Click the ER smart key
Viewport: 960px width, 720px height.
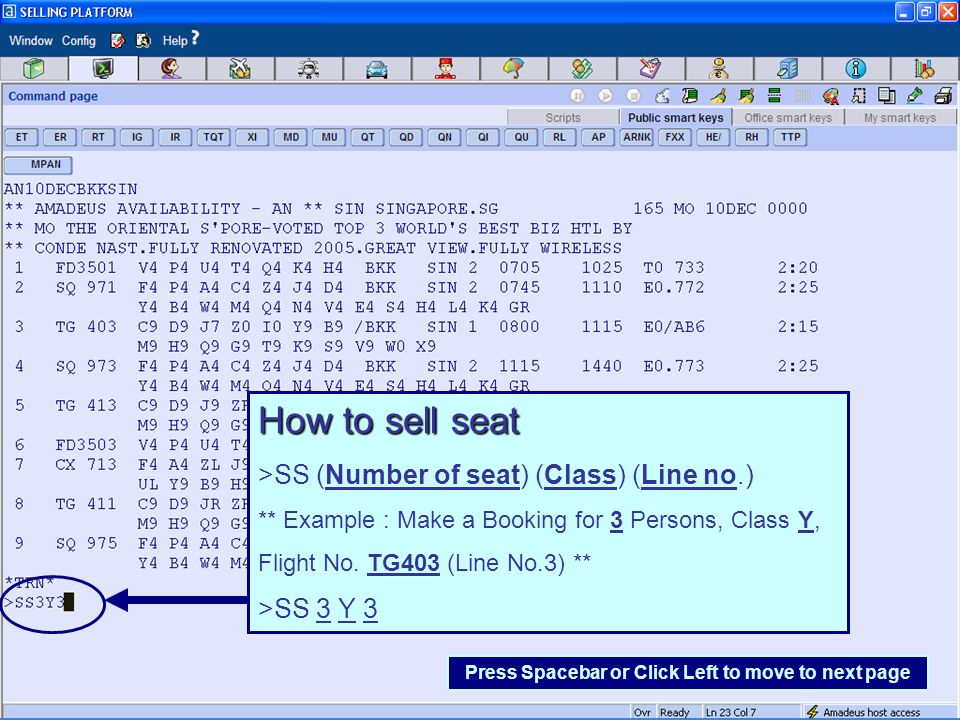tap(60, 137)
